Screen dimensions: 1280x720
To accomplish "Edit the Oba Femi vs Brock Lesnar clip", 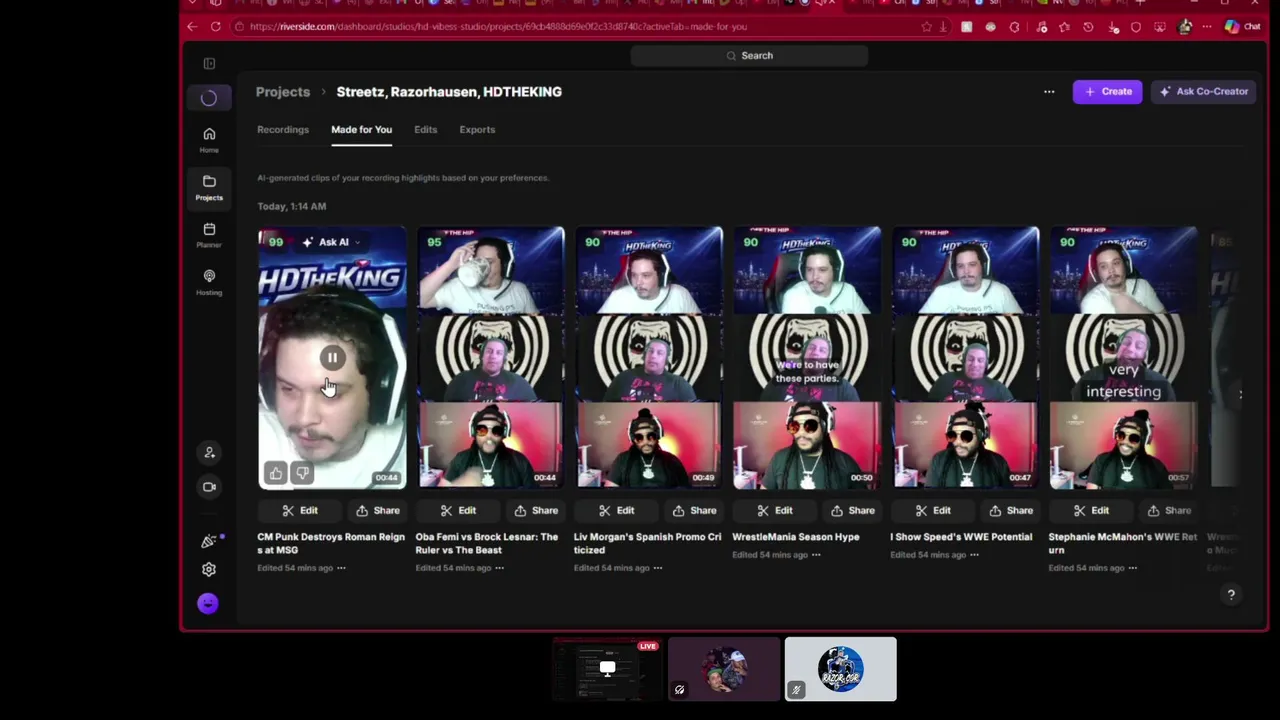I will click(458, 511).
